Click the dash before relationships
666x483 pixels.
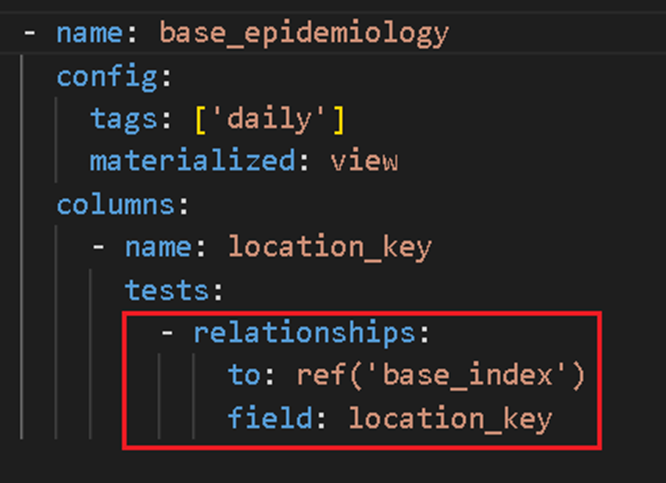(167, 333)
